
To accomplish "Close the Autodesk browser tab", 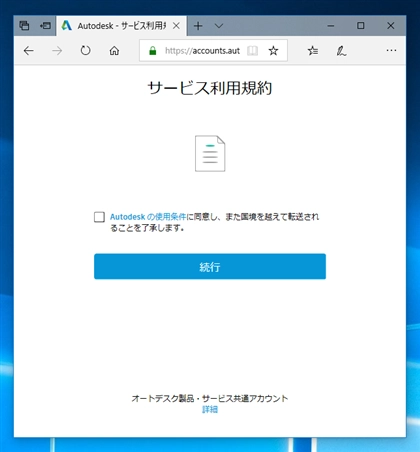I will (x=176, y=26).
